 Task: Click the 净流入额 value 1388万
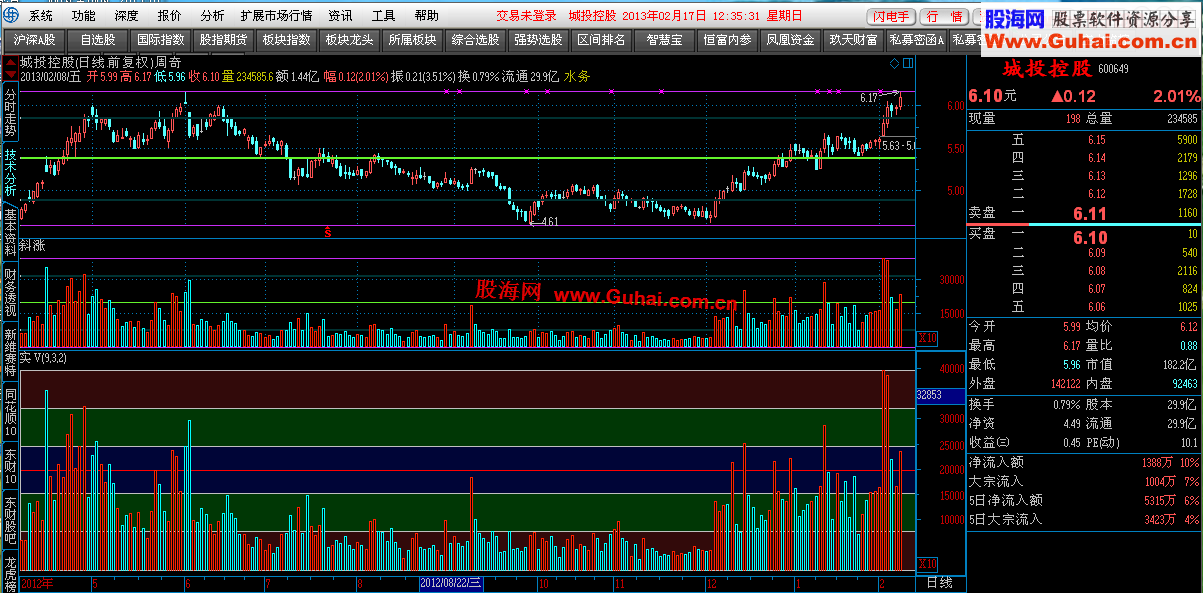[1159, 462]
